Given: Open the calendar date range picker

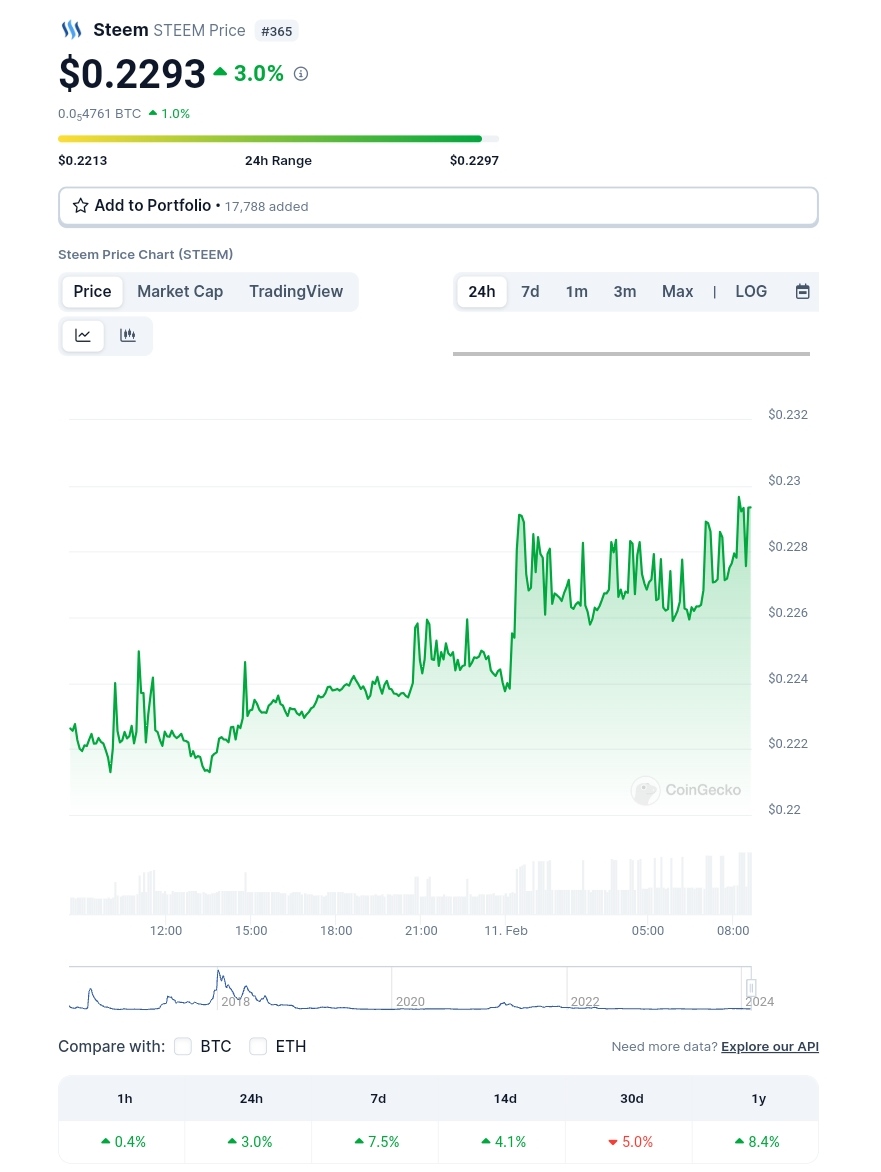Looking at the screenshot, I should click(x=802, y=291).
